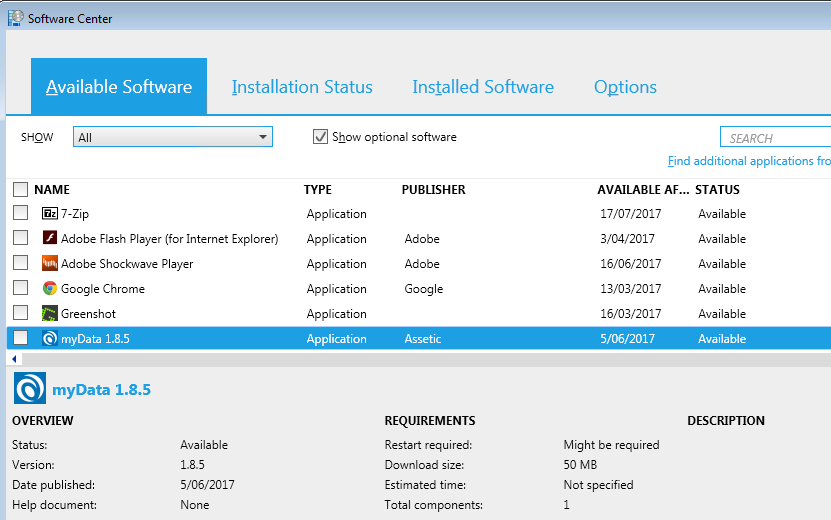Click the Estimated time value Not specified
The image size is (831, 520).
coord(598,485)
